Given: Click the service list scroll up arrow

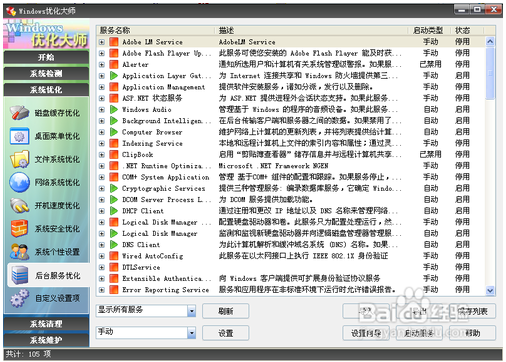Looking at the screenshot, I should [490, 42].
